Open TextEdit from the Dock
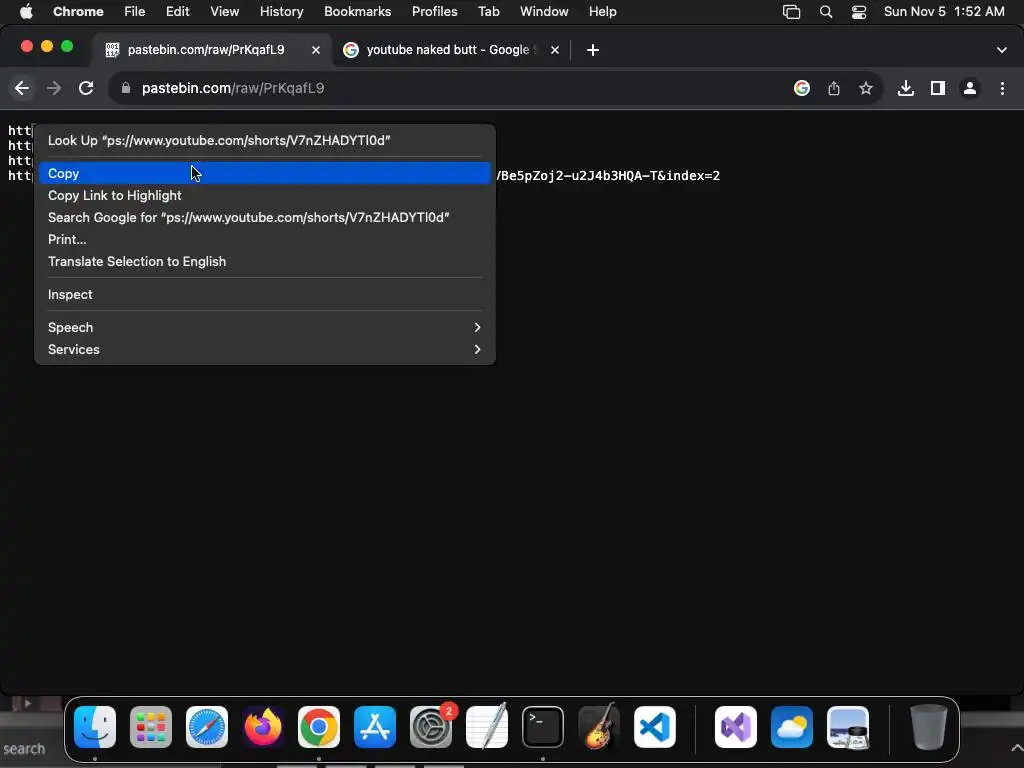The width and height of the screenshot is (1024, 768). [487, 727]
